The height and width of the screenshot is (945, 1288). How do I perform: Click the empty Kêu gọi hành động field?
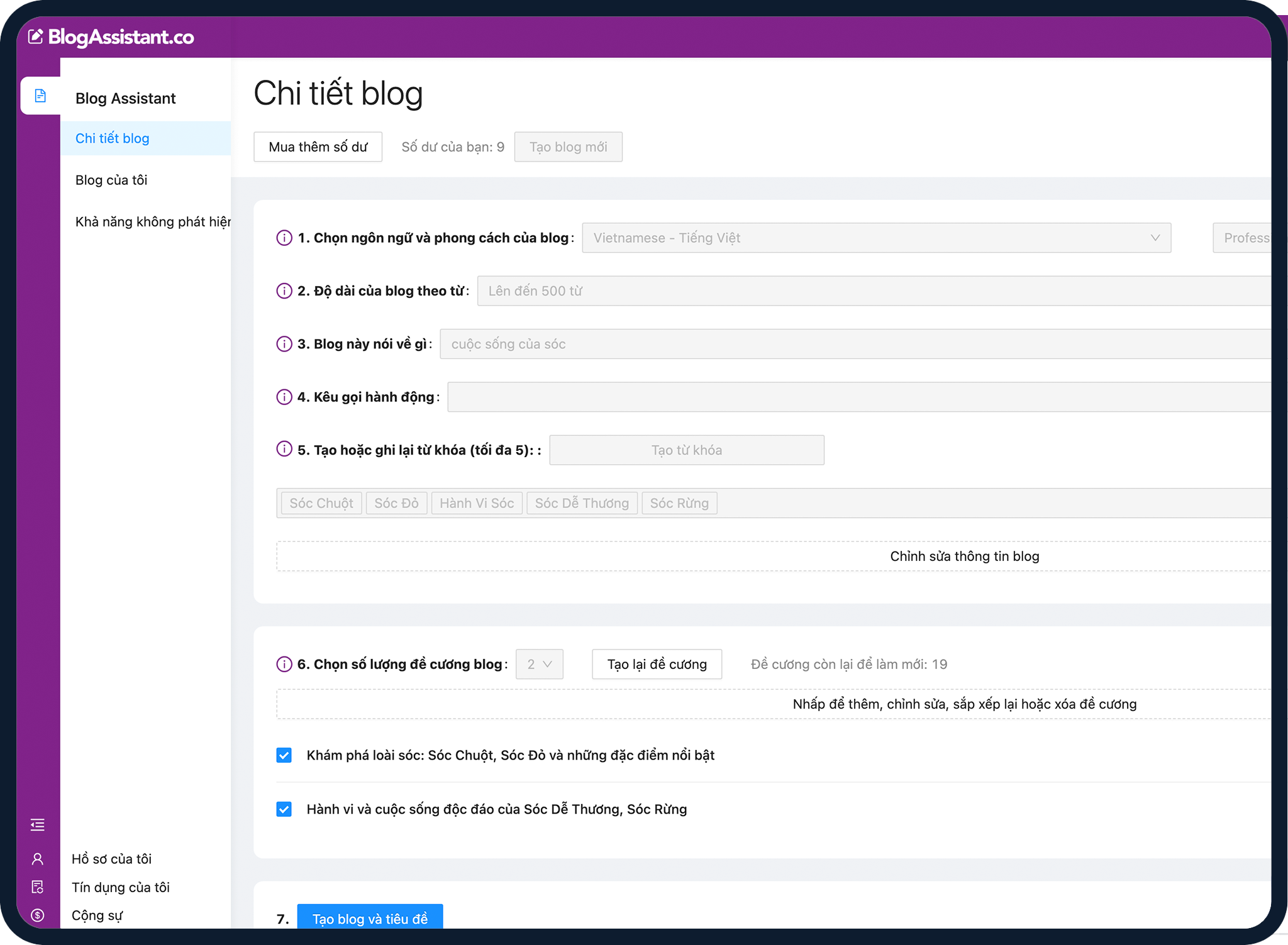(860, 397)
